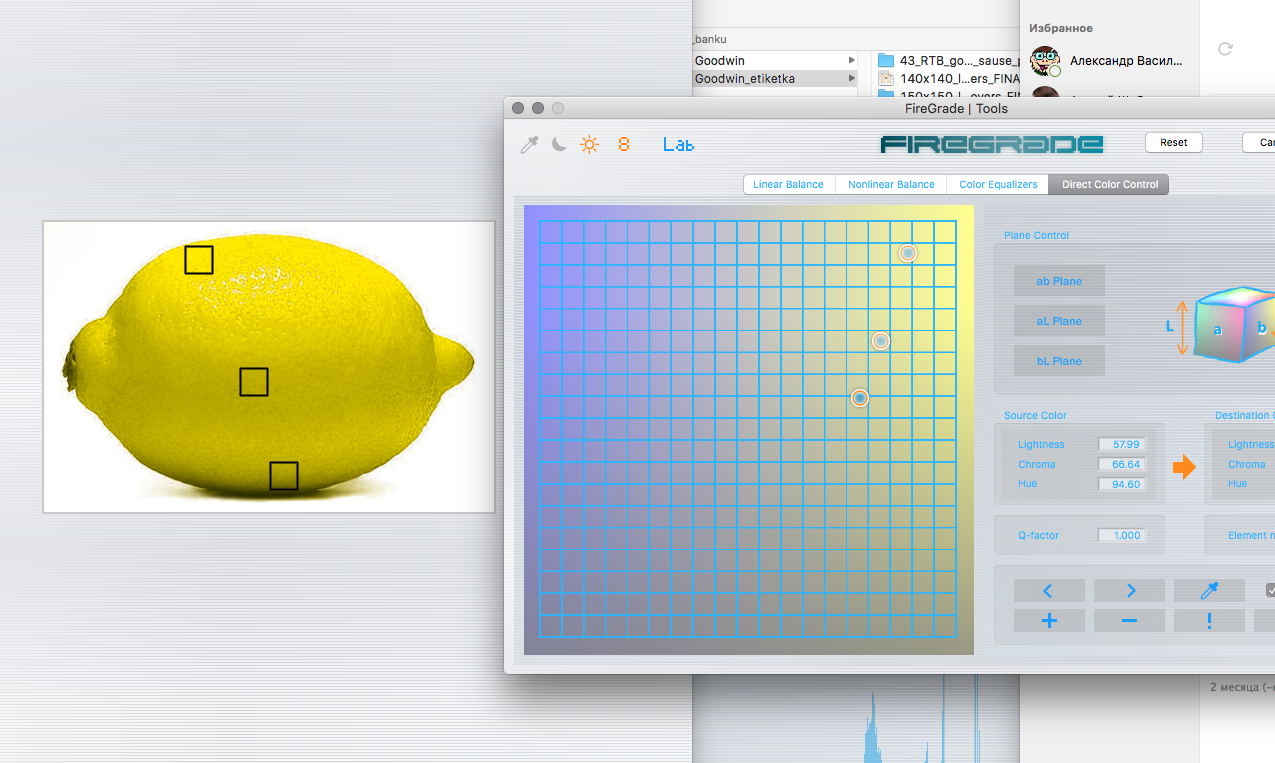
Task: Click the Lab color mode label
Action: click(678, 145)
